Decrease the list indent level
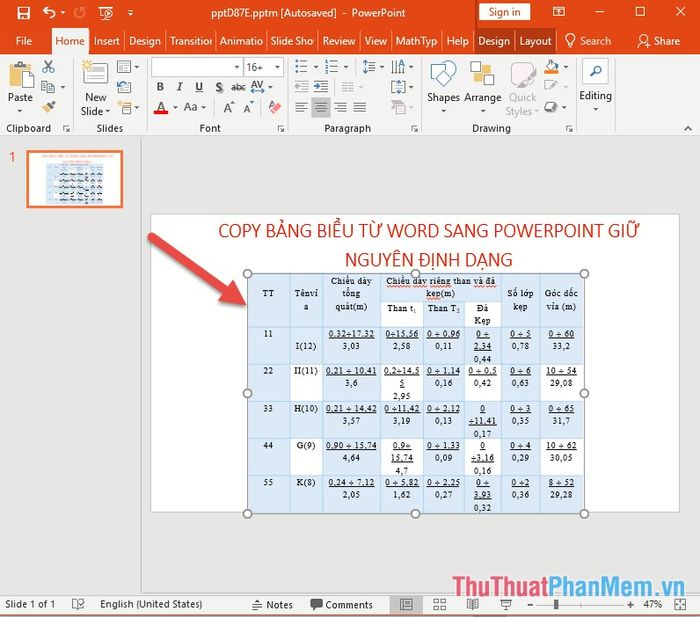Viewport: 700px width, 617px height. point(301,86)
